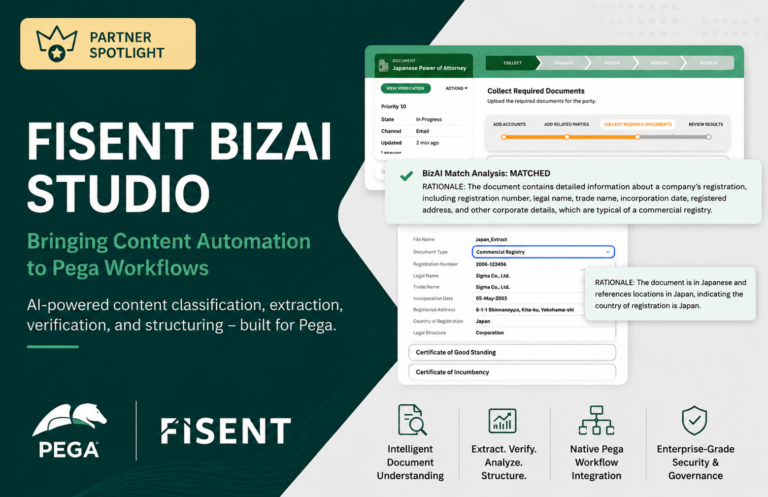768x497 pixels.
Task: Click the Legal Name value Sigma Co., Ltd.
Action: (492, 276)
